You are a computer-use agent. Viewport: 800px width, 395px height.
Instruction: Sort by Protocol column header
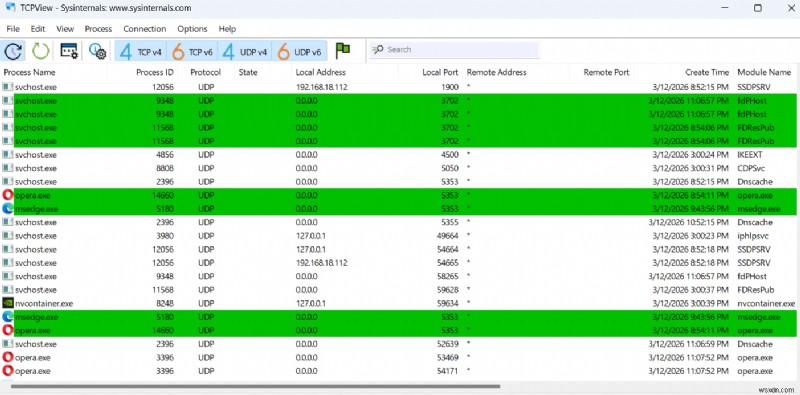[206, 72]
